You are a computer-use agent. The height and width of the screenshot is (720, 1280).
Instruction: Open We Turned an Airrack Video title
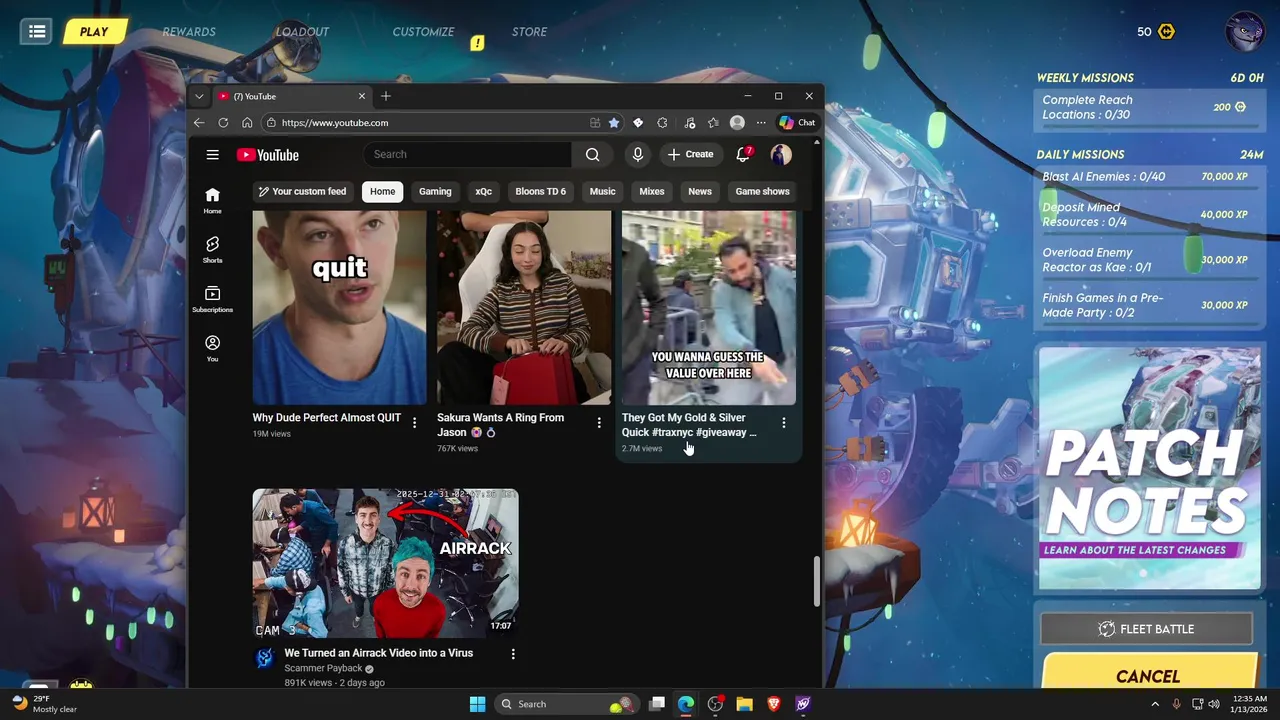379,653
